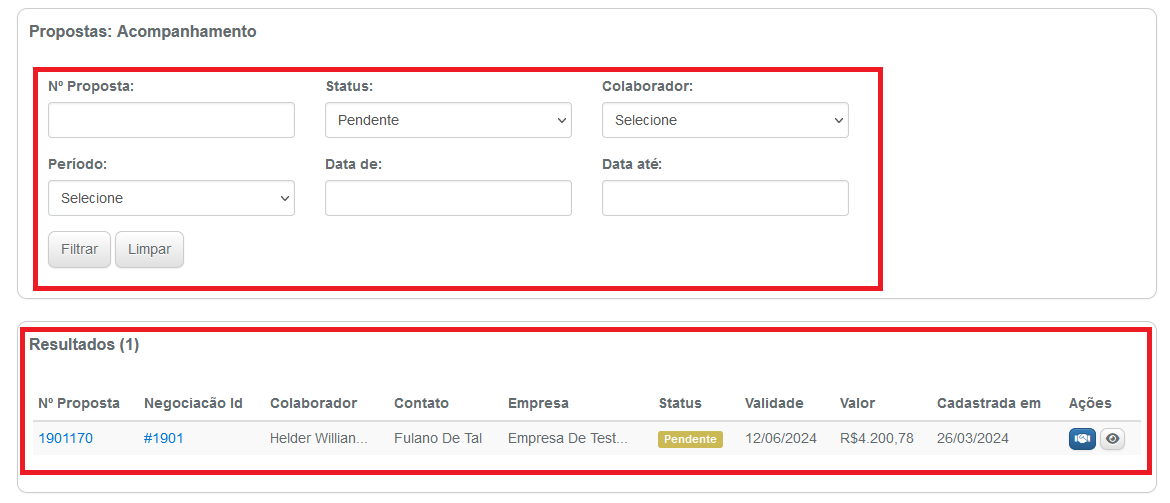Click the Colaborador column header in results

[x=313, y=403]
